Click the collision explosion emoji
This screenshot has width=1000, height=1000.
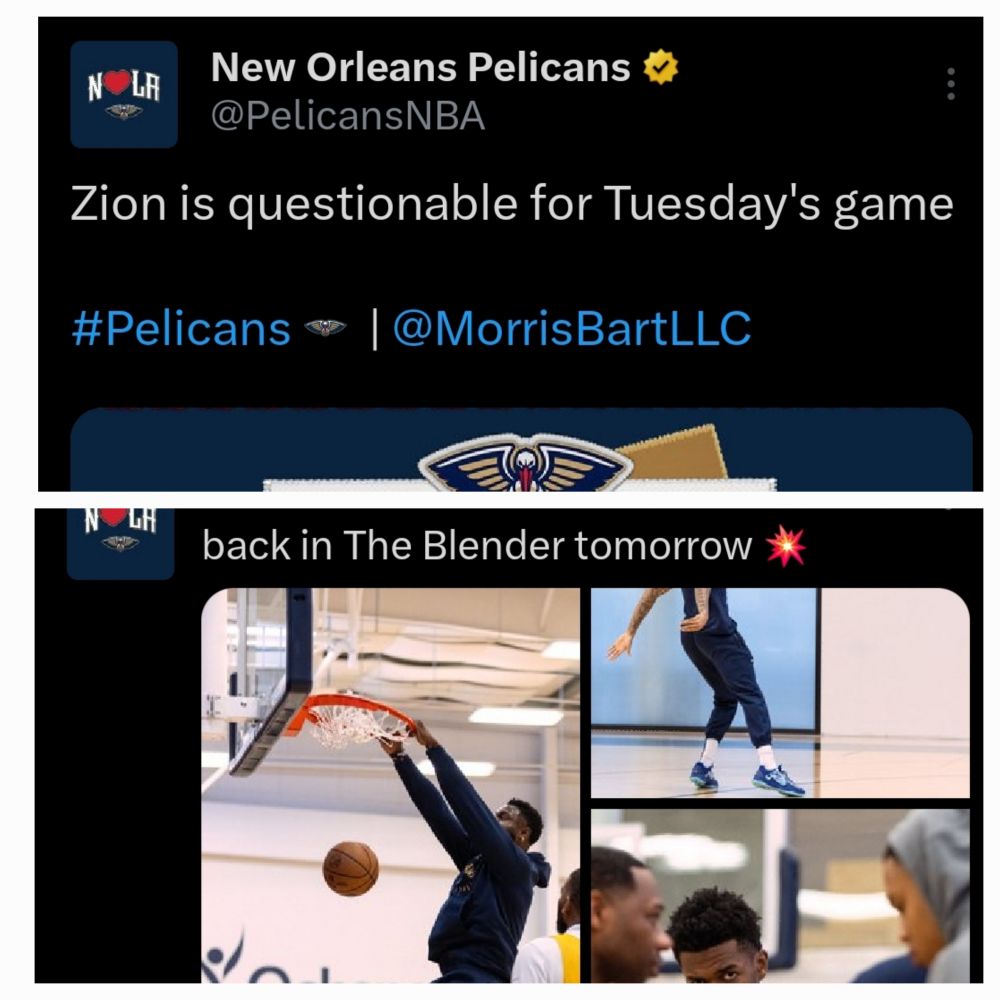tap(786, 547)
